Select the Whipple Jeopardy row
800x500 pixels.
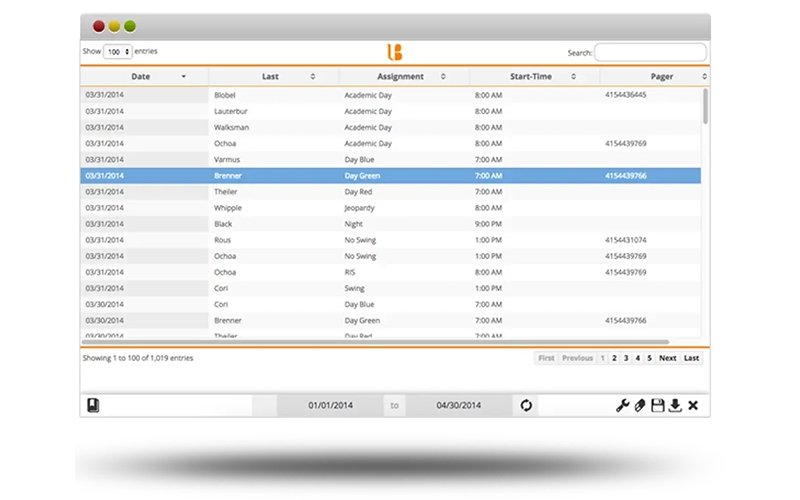click(390, 208)
